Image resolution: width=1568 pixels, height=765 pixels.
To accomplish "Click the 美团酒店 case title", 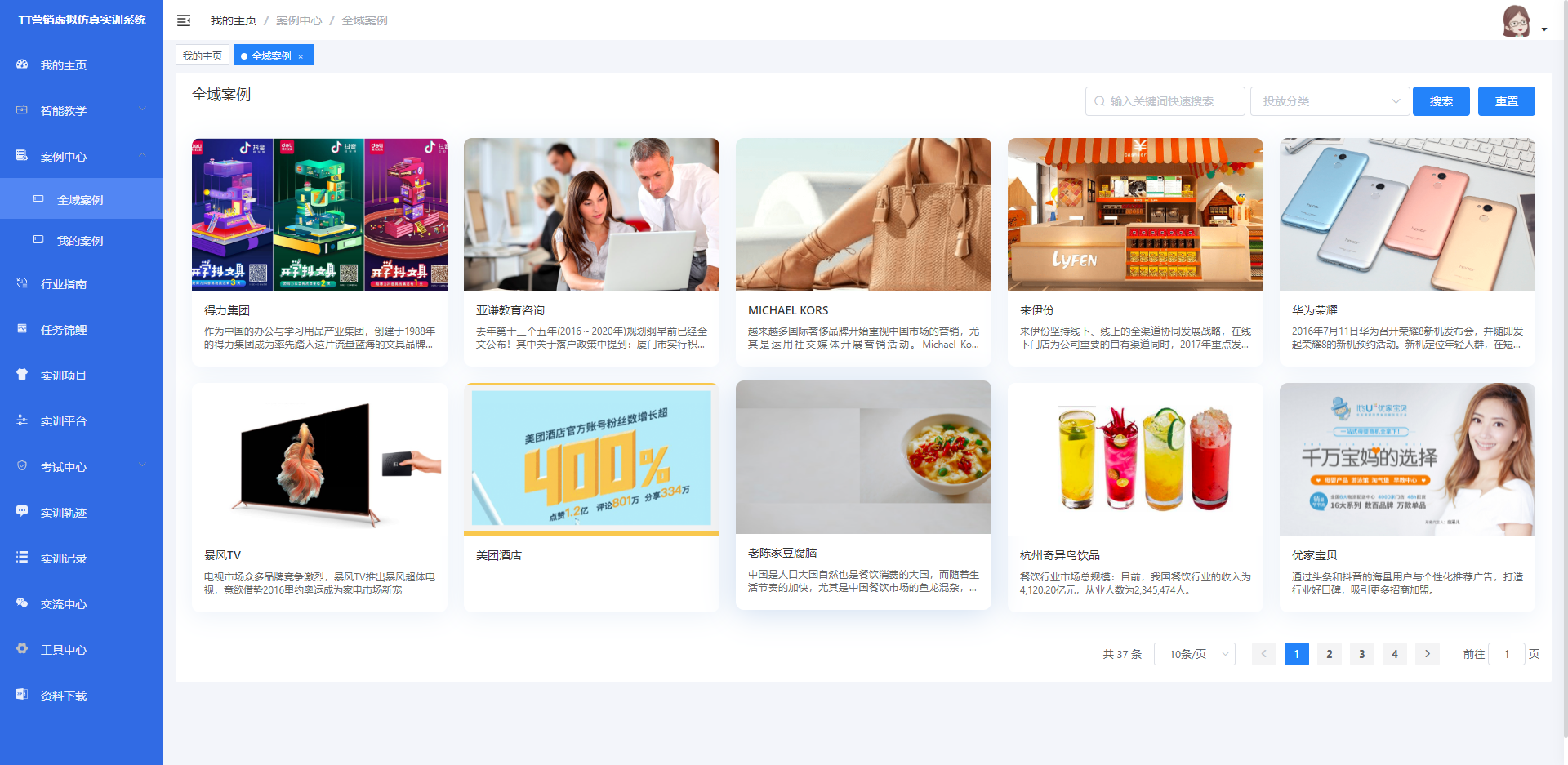I will pyautogui.click(x=499, y=555).
